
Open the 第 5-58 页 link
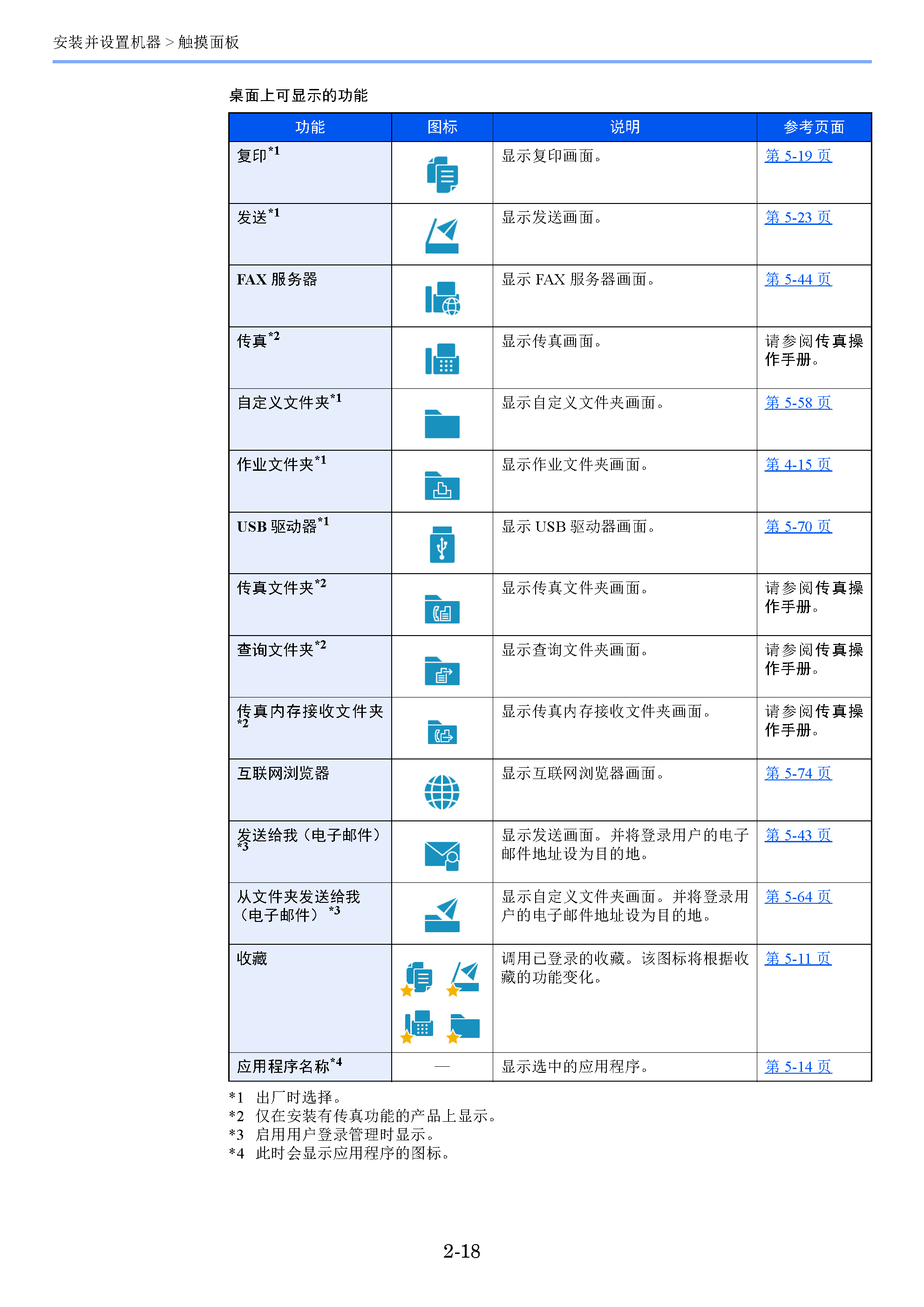pos(798,402)
